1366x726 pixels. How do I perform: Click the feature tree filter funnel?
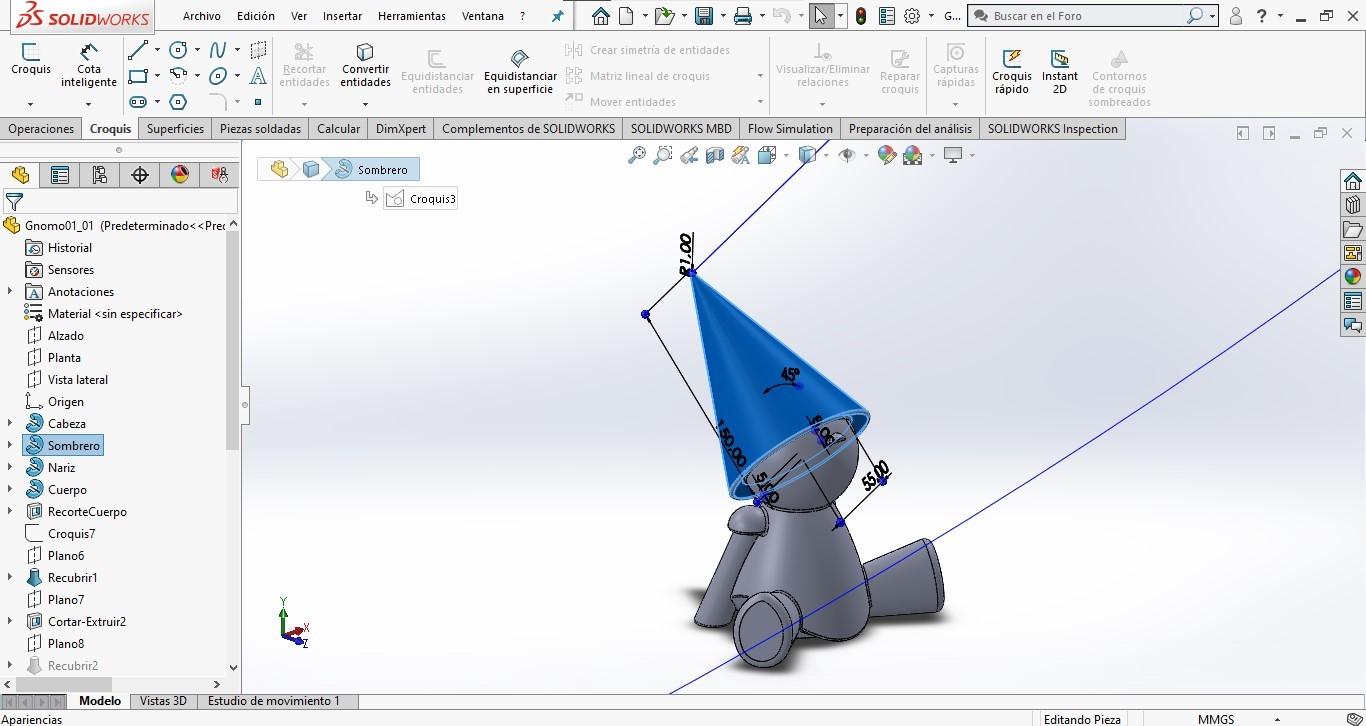14,202
